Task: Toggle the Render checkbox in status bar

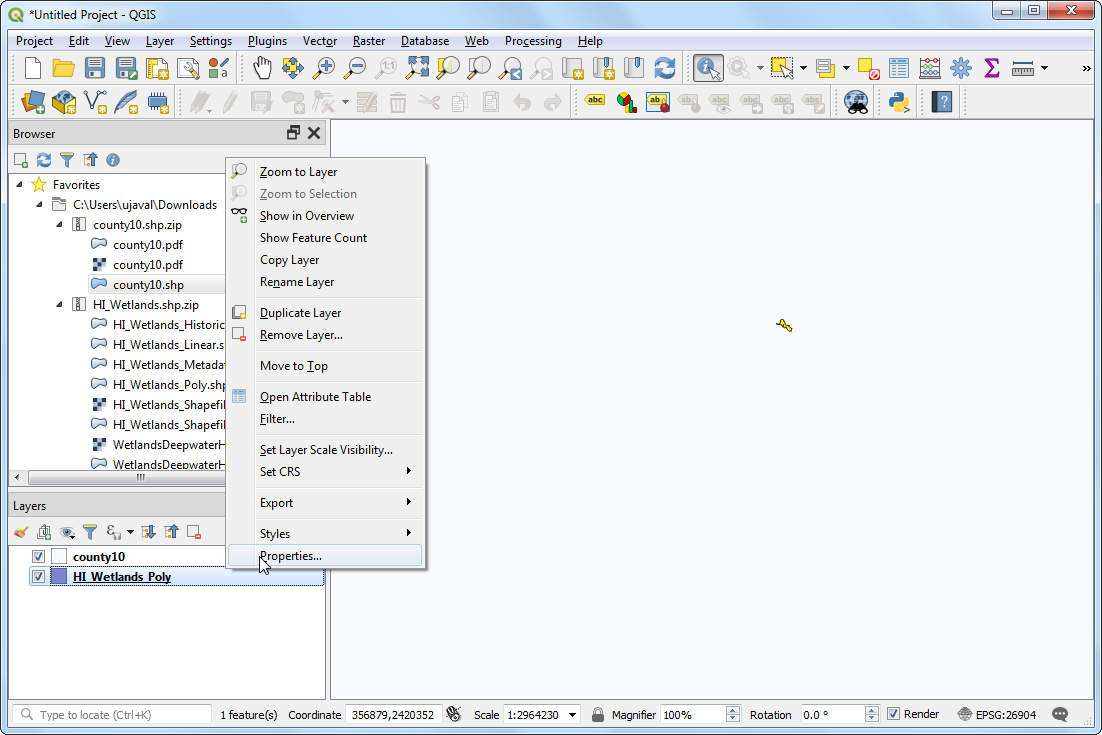Action: click(x=894, y=714)
